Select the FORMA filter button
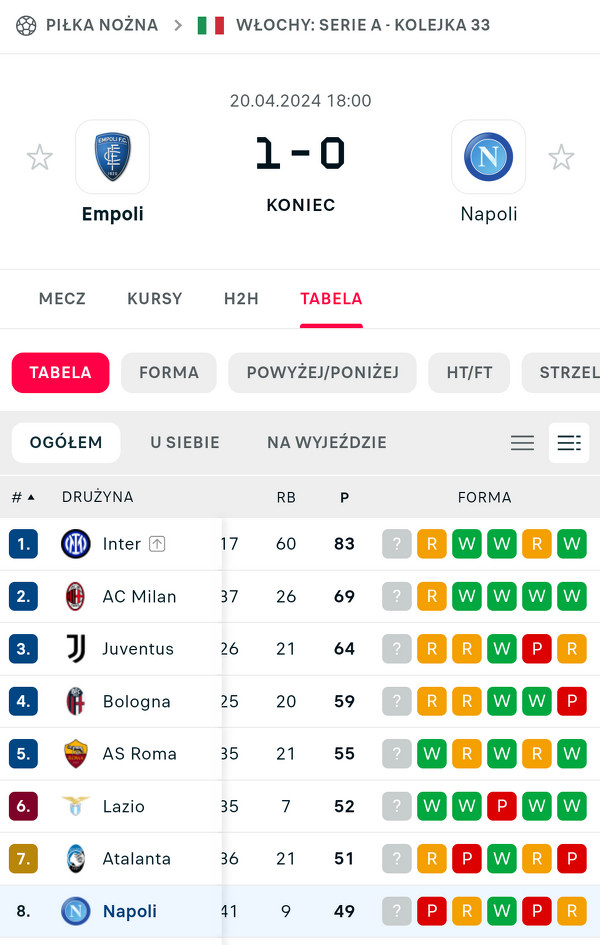Viewport: 600px width, 945px height. pyautogui.click(x=169, y=373)
